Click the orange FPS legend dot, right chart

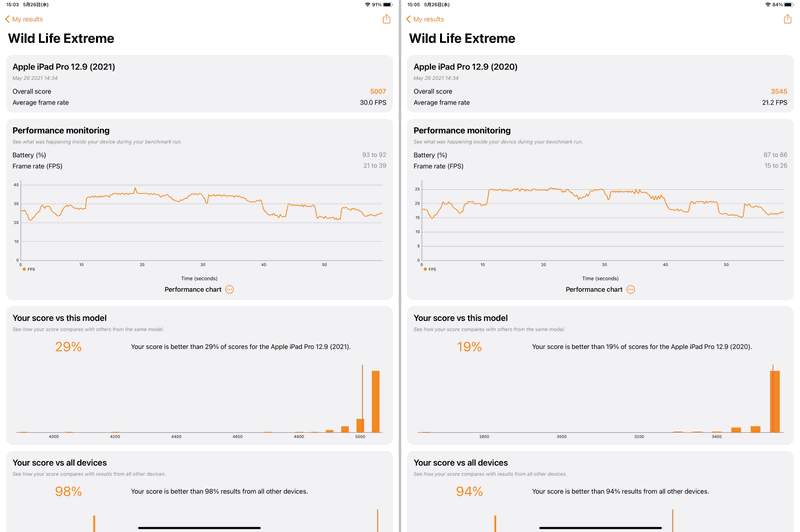click(425, 269)
